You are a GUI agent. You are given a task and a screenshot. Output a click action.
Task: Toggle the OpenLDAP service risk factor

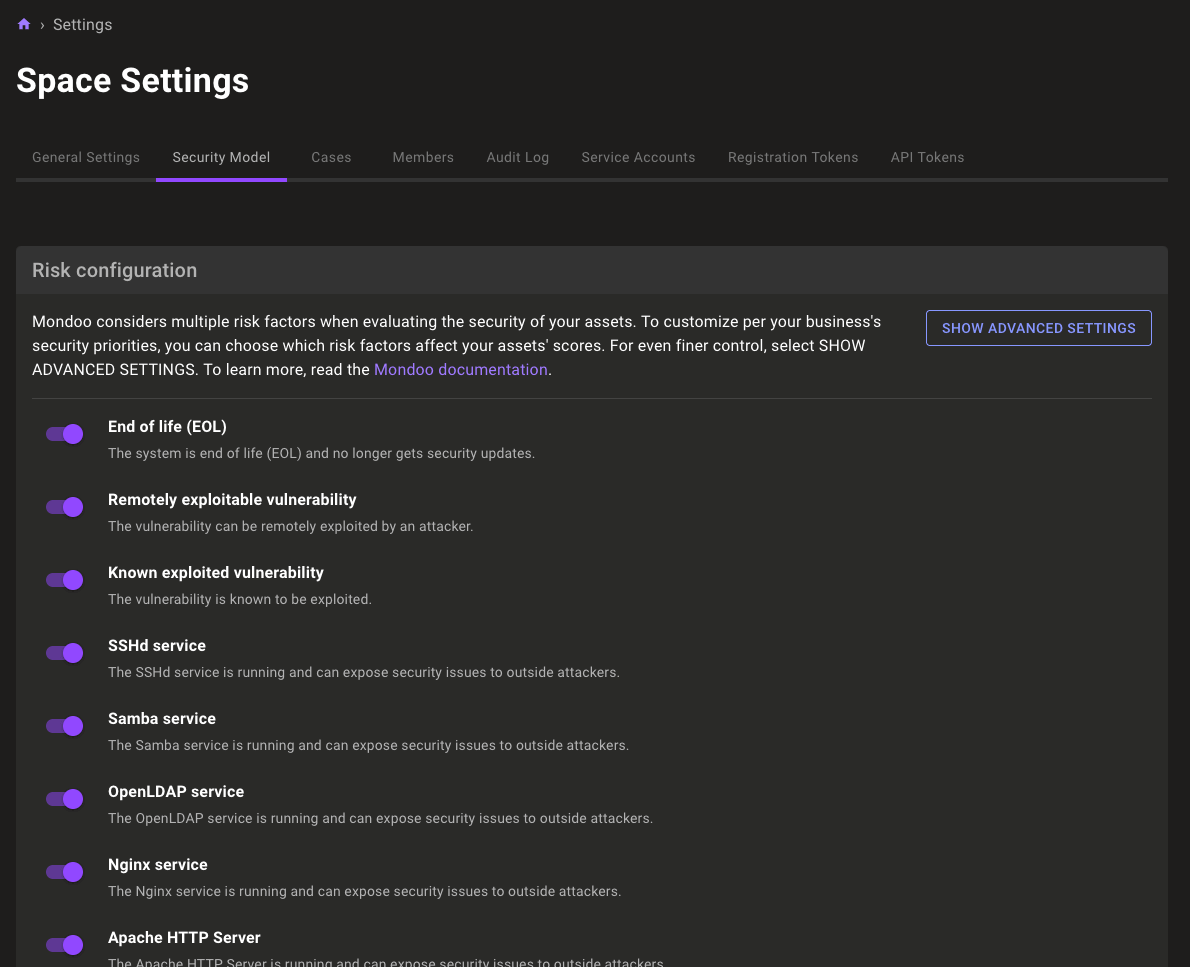[x=65, y=799]
